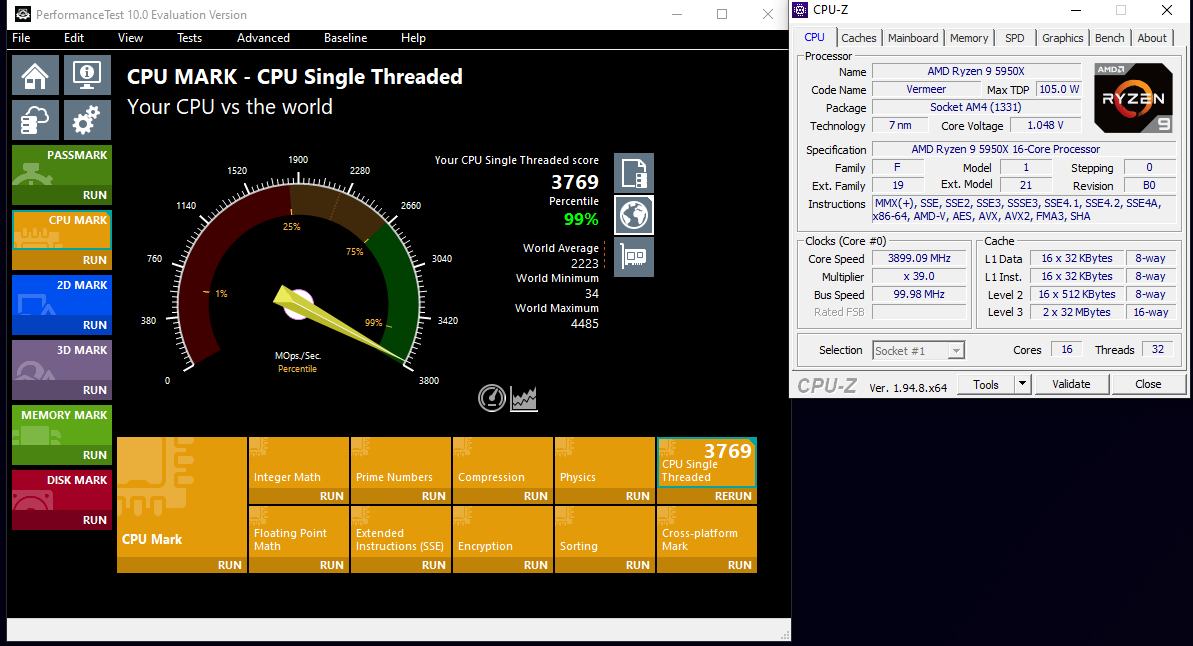Screen dimensions: 1193x646
Task: Click the Core Speed value field
Action: coord(919,259)
